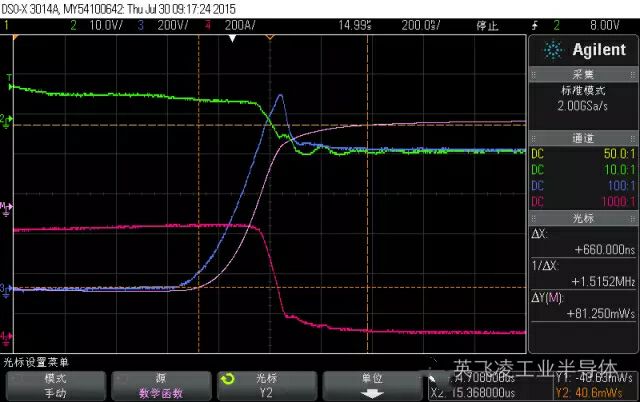
Task: Select the 光标 Y2 cursor softkey
Action: (265, 385)
